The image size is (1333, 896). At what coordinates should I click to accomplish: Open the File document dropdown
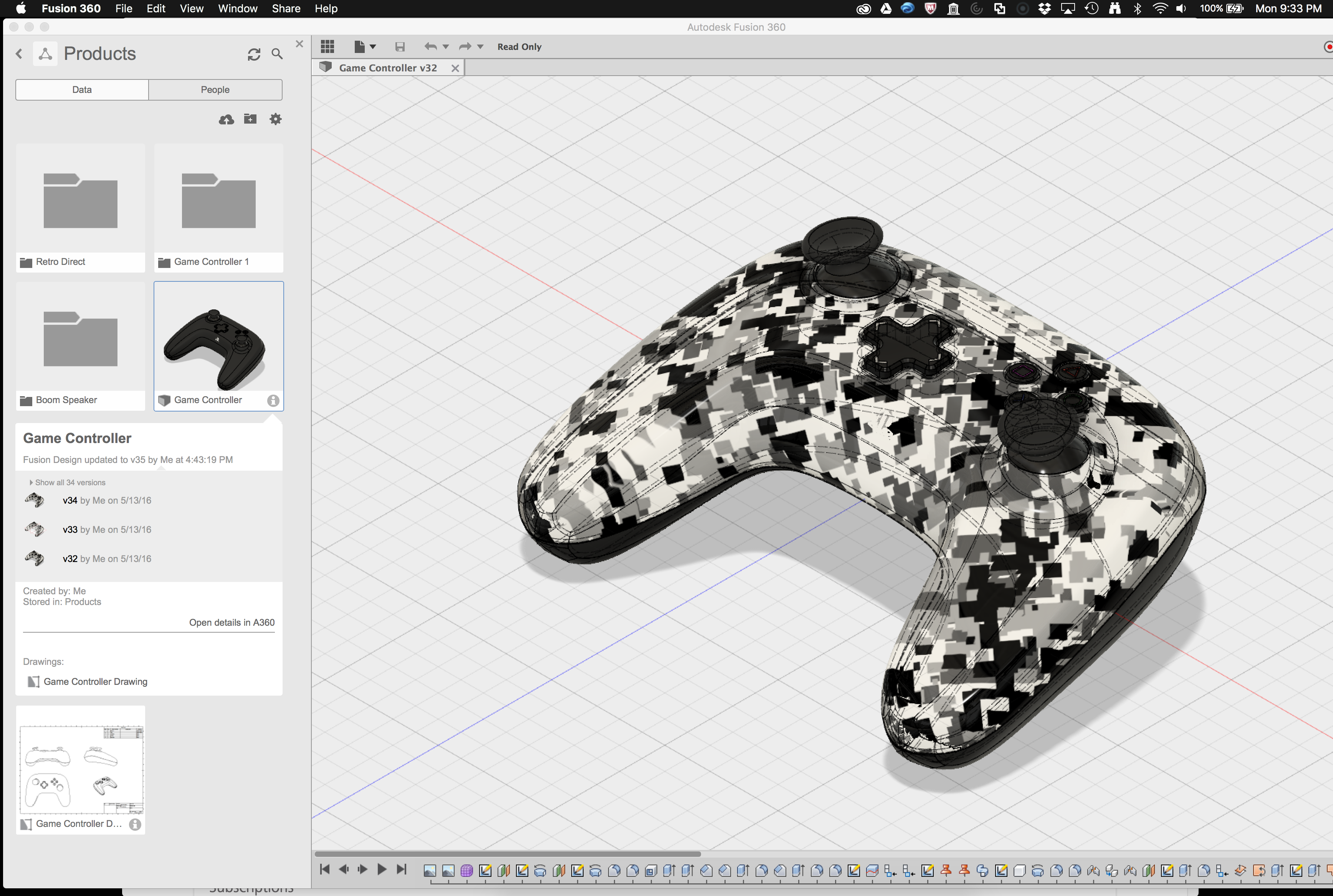coord(364,46)
